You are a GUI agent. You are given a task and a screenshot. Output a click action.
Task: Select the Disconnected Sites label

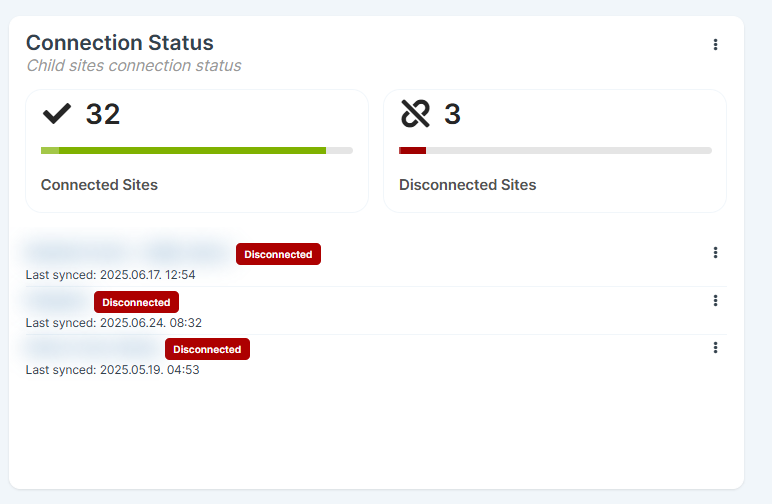tap(467, 185)
